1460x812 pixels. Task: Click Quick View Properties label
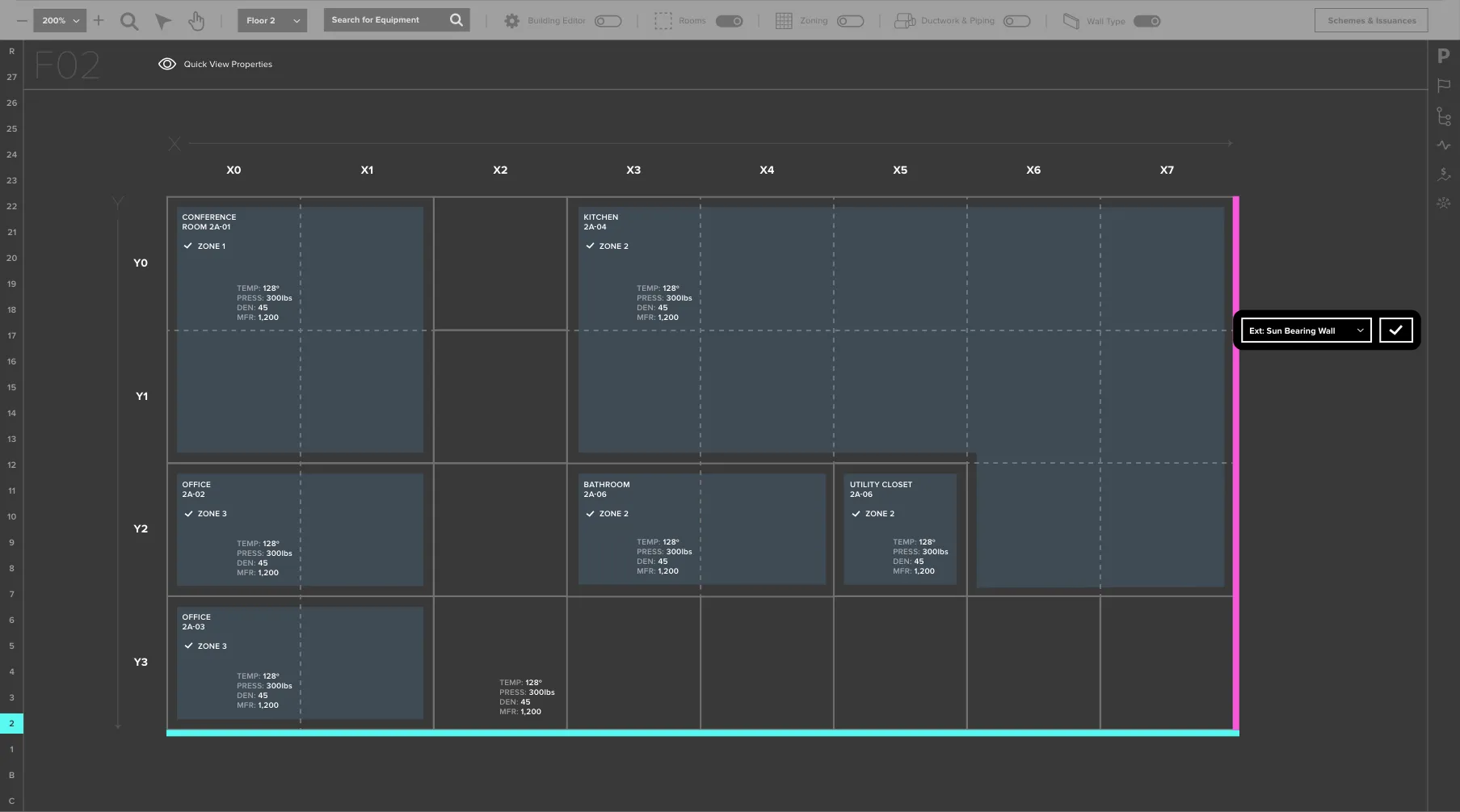coord(228,64)
